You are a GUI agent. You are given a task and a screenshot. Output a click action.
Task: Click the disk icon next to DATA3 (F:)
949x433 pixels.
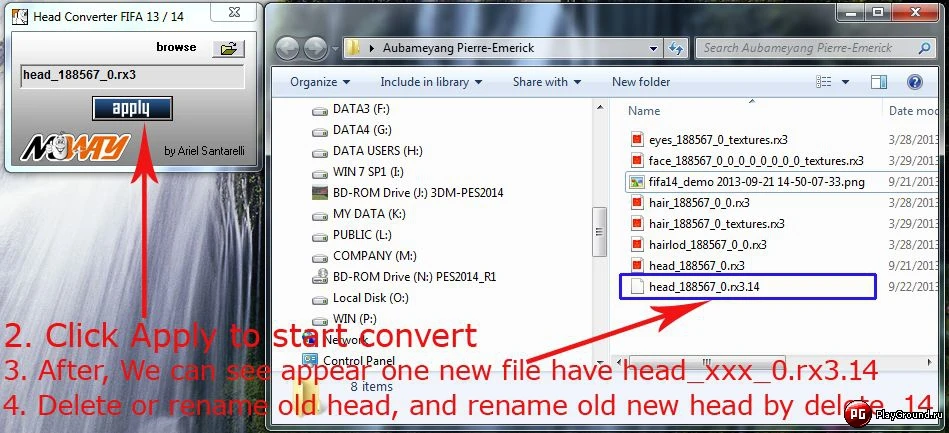[319, 110]
